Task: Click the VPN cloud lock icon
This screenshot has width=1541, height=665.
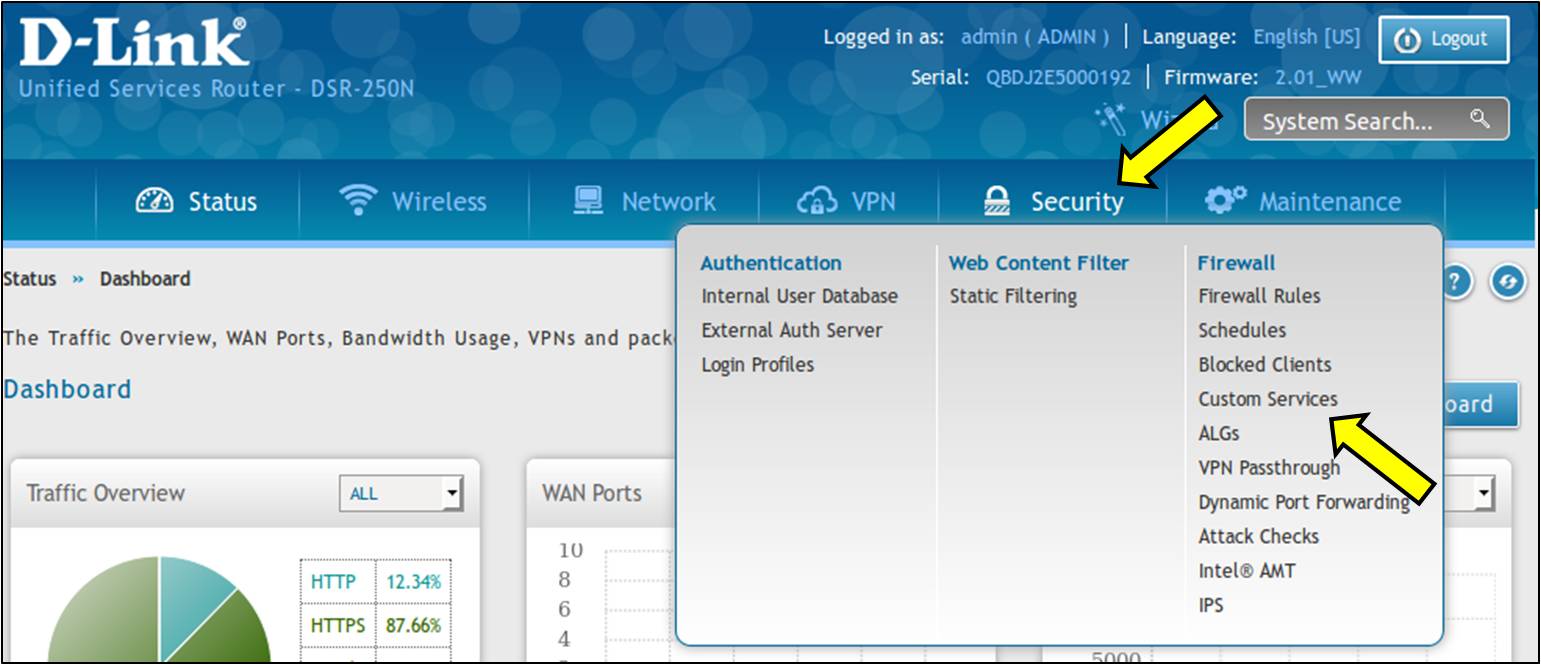Action: (x=816, y=202)
